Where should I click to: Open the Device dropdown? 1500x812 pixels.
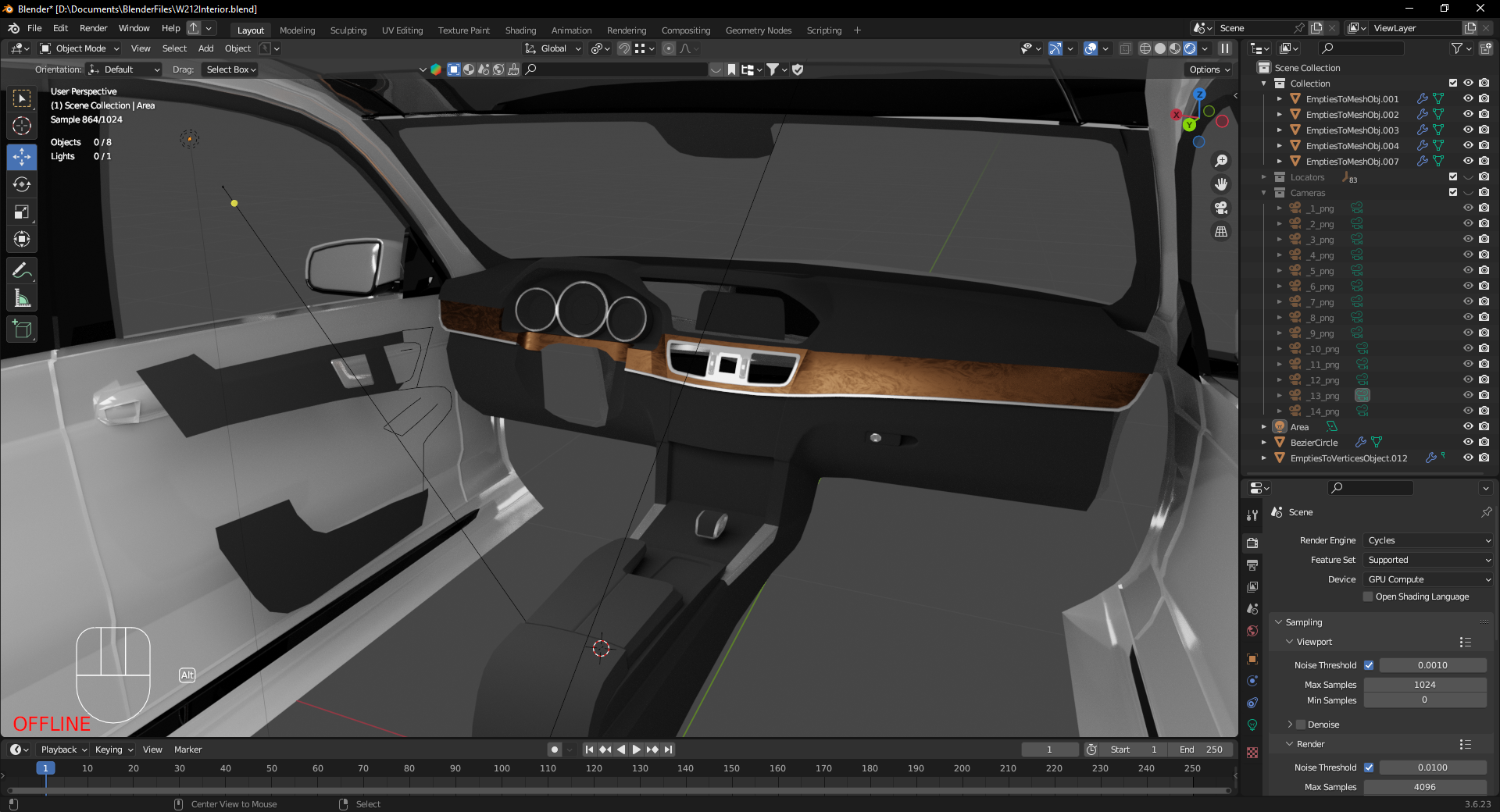click(1429, 579)
